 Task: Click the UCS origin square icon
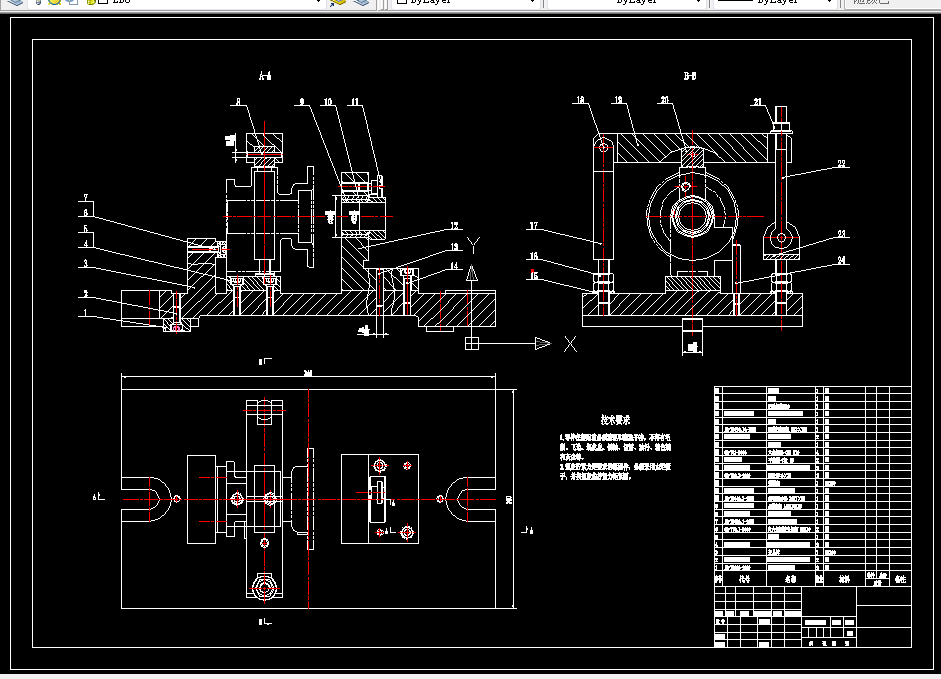tap(472, 343)
